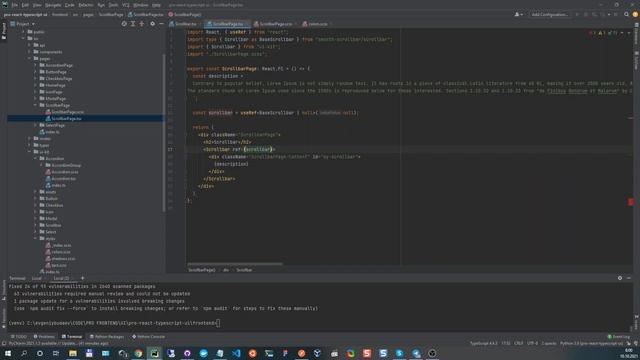The height and width of the screenshot is (360, 640).
Task: Open Visual Studio Code from the taskbar
Action: tap(236, 353)
